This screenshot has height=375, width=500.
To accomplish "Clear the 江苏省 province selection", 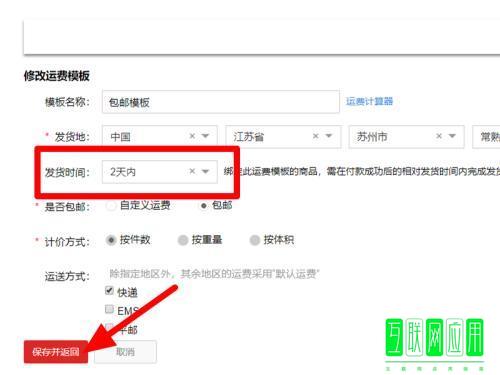I will (316, 136).
